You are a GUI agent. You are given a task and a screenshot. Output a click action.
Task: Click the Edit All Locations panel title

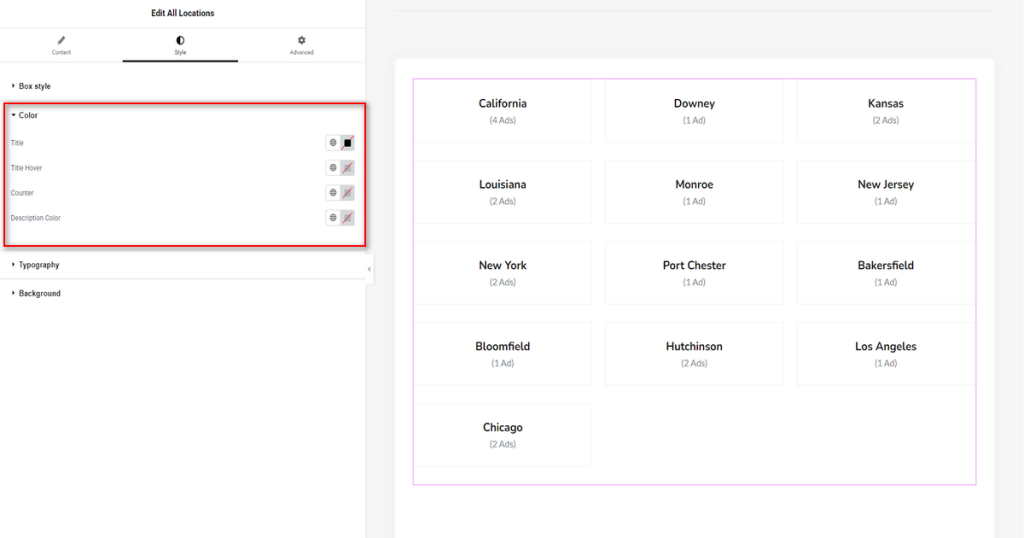pos(183,13)
